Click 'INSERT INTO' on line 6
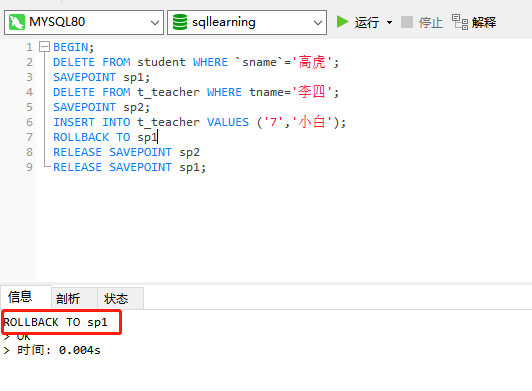Image resolution: width=532 pixels, height=391 pixels. tap(92, 122)
